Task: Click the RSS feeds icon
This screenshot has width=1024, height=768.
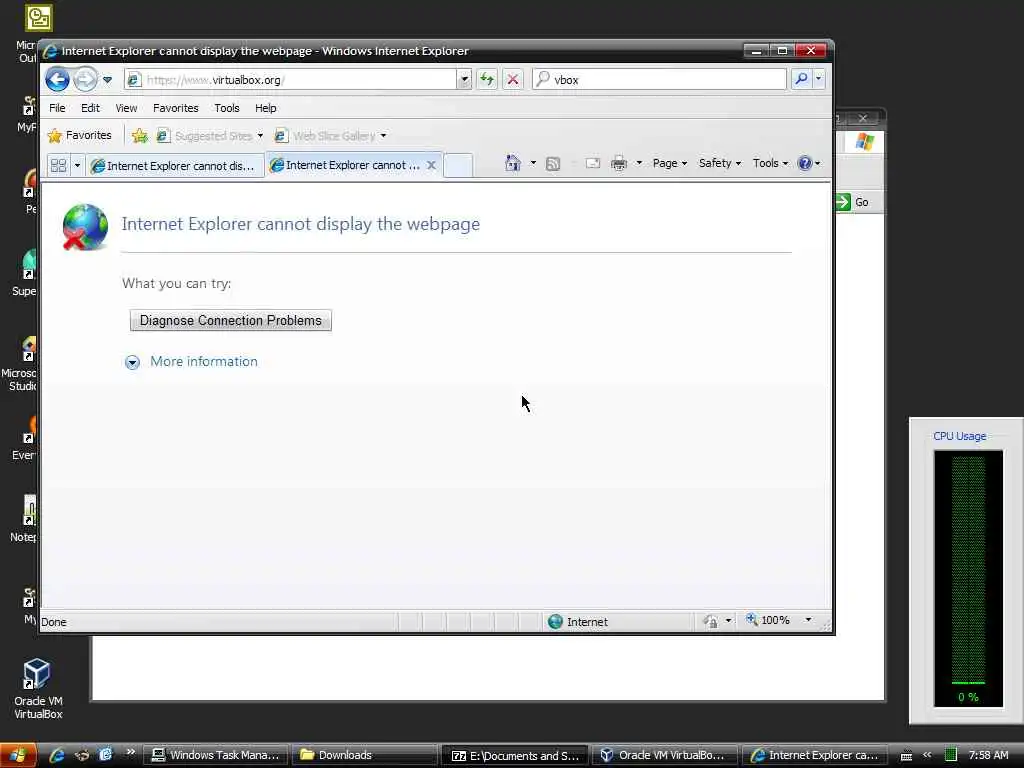Action: point(552,164)
